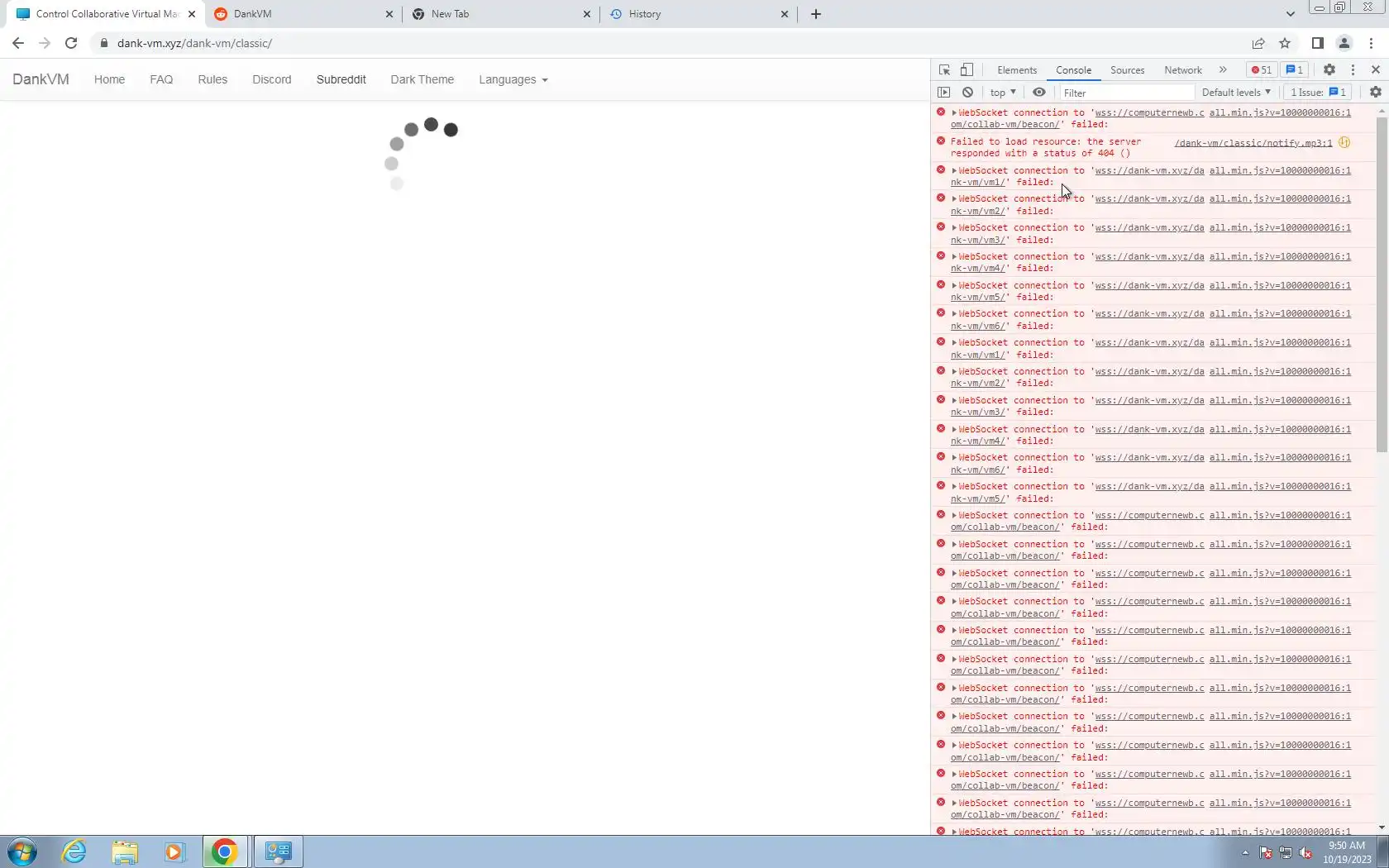Viewport: 1389px width, 868px height.
Task: Switch to the Sources tab in DevTools
Action: coord(1127,70)
